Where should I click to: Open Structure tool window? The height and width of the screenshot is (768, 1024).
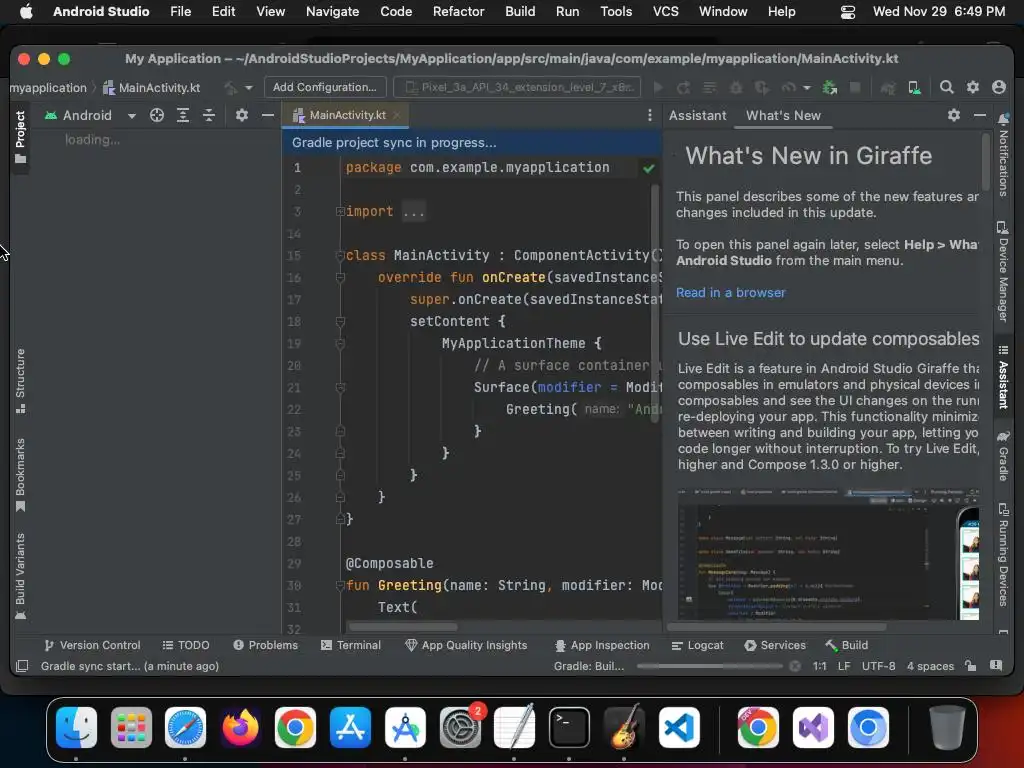point(20,381)
